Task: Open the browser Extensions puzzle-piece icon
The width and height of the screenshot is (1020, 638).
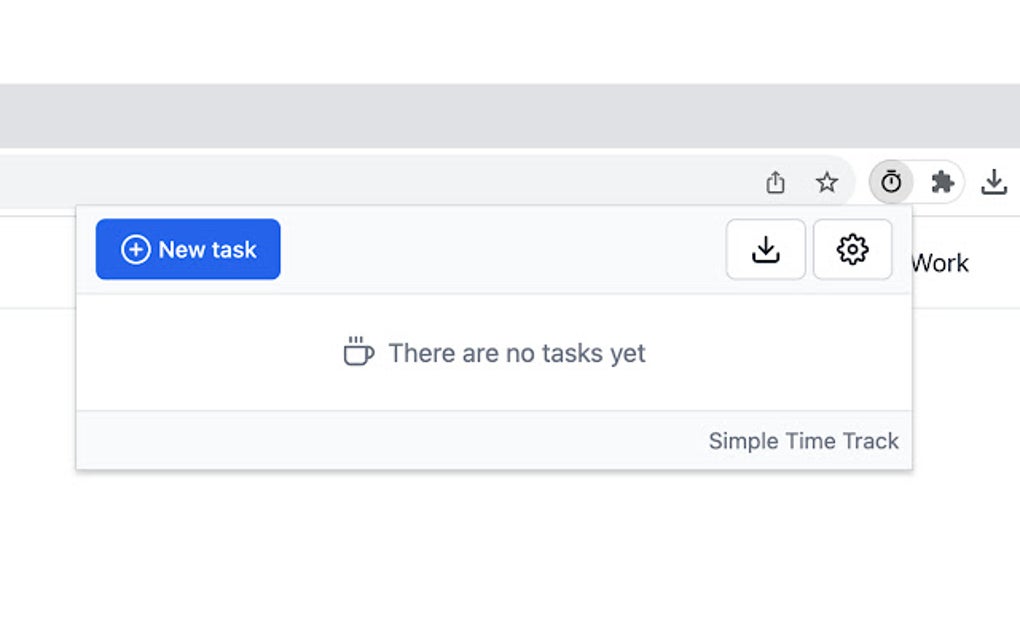Action: click(x=941, y=182)
